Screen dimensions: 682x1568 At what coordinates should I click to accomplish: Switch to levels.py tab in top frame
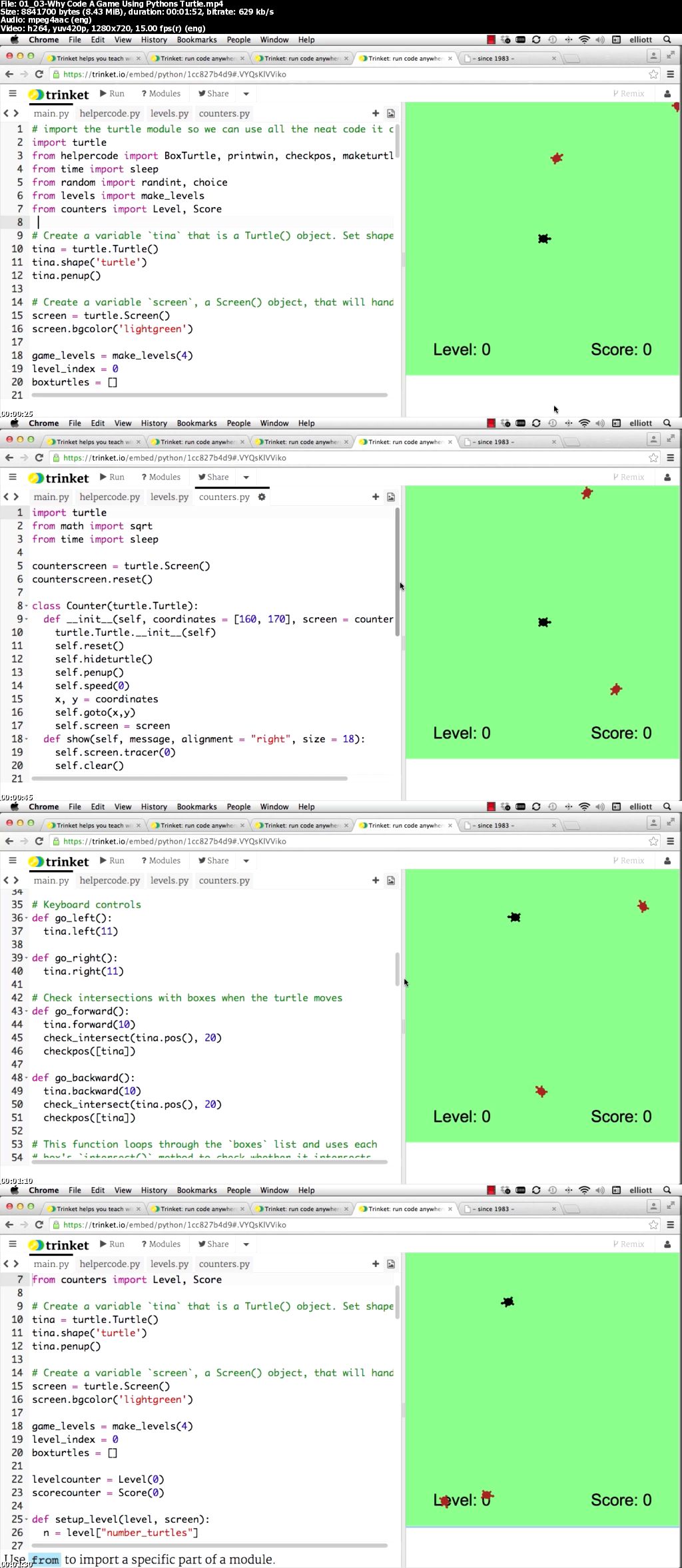coord(169,114)
